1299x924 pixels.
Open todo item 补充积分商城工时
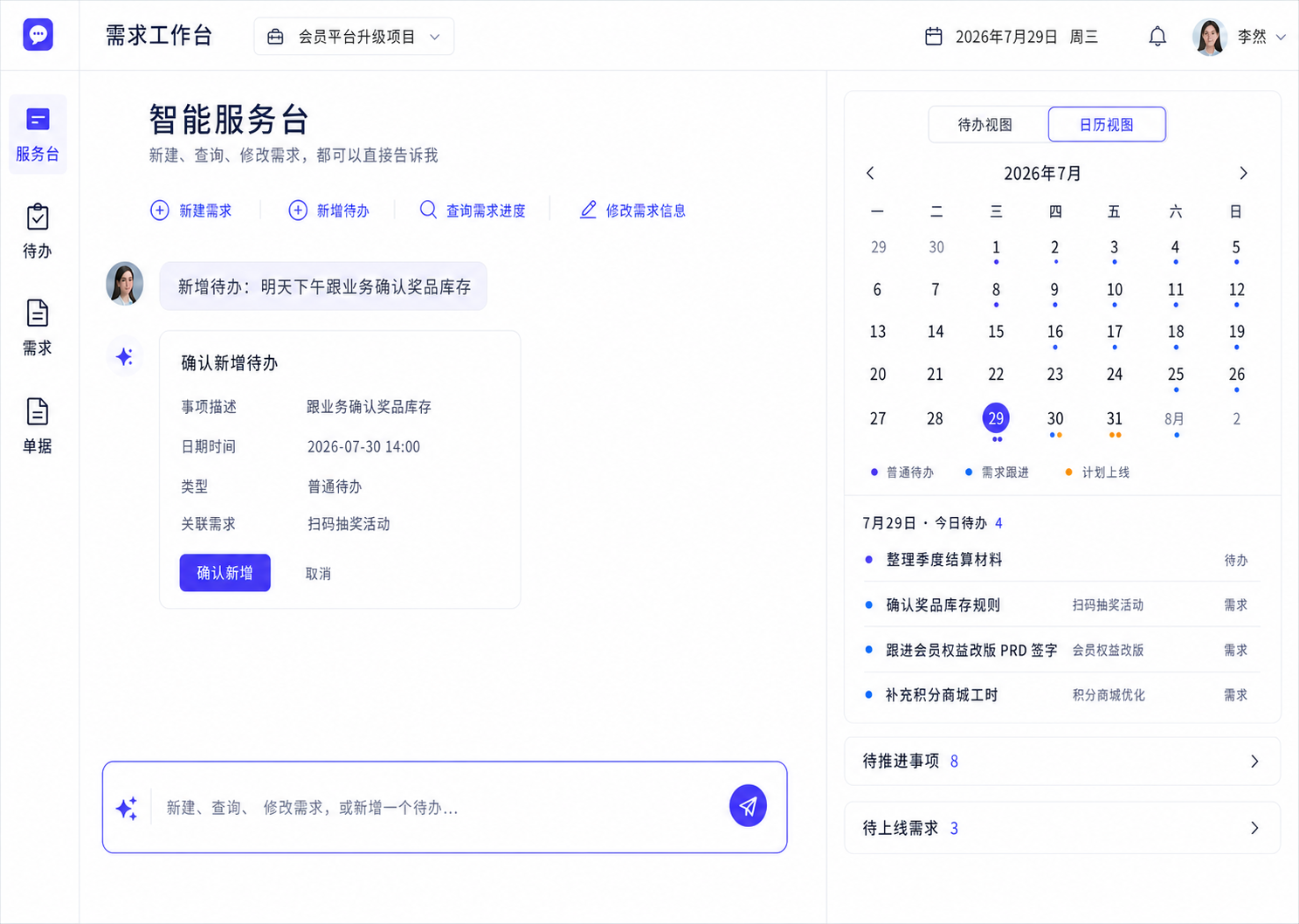[1062, 695]
